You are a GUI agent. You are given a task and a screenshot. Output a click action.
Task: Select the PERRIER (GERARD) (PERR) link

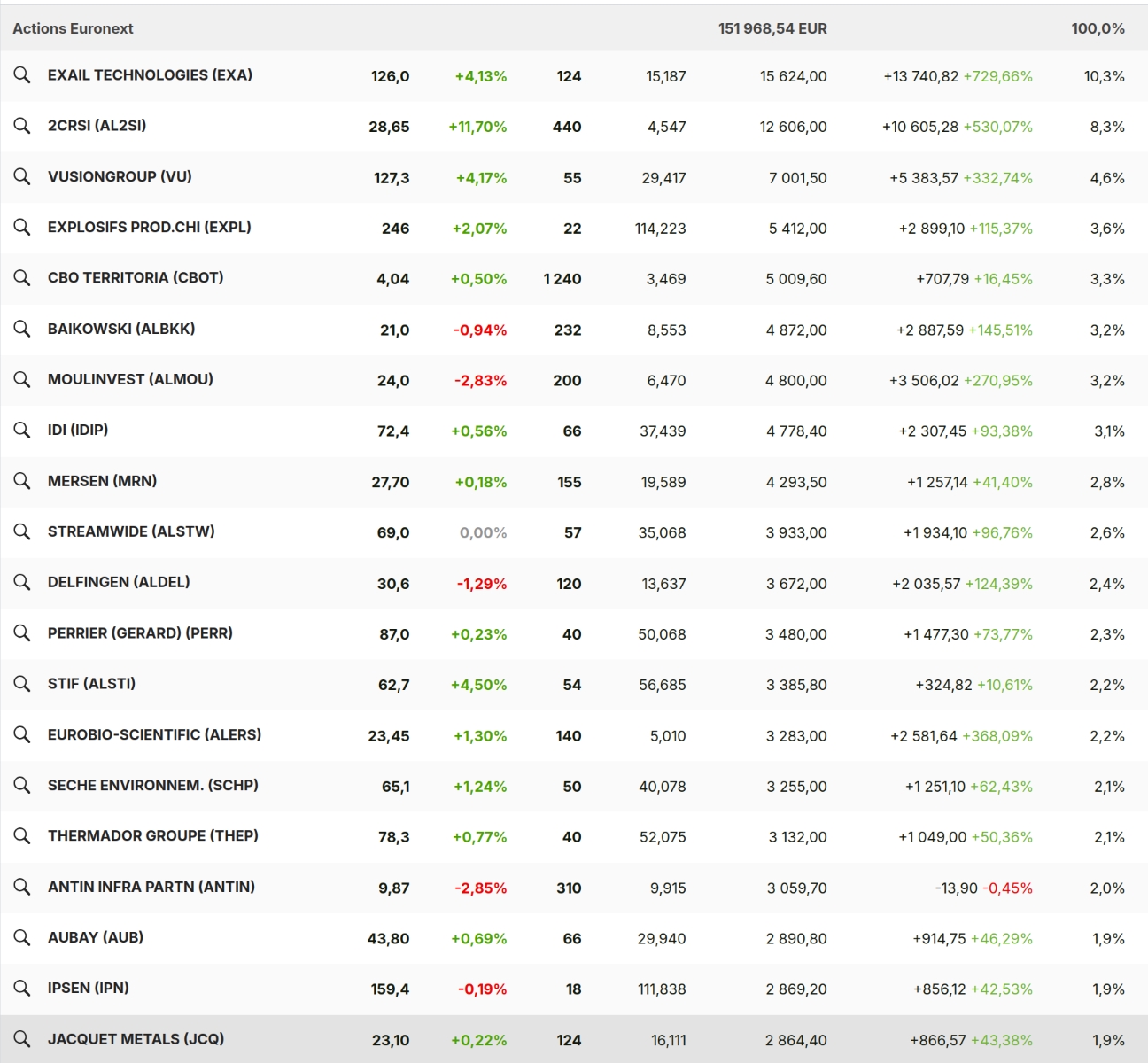coord(140,633)
